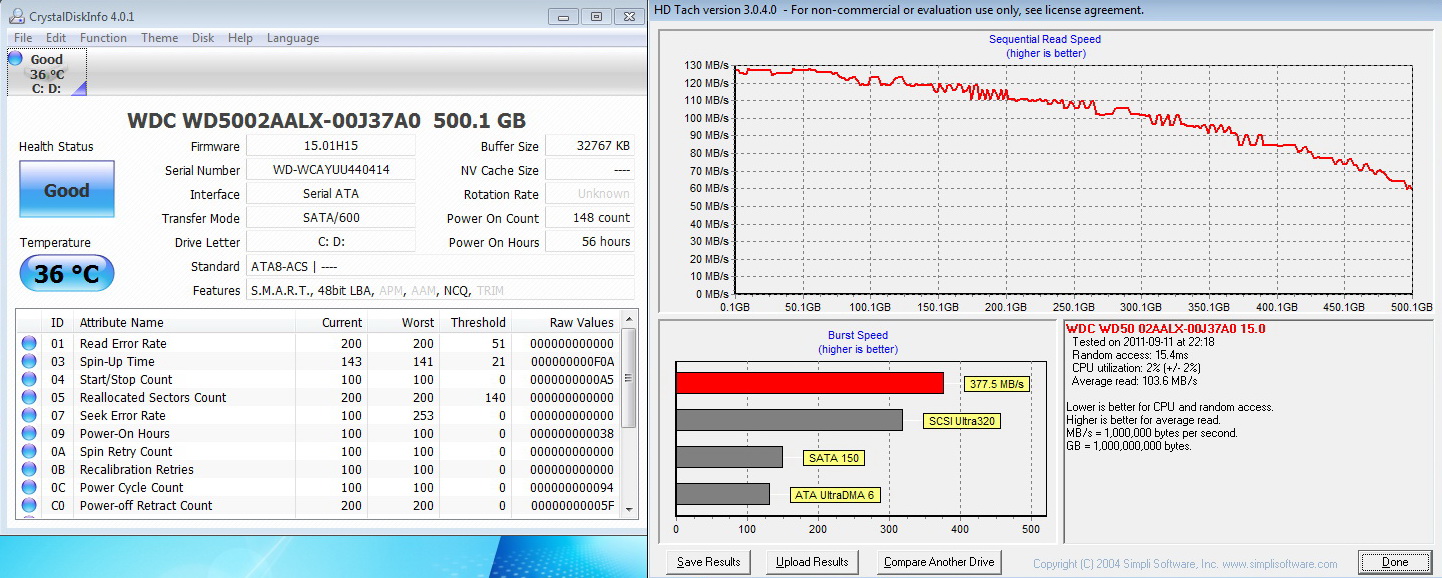Click Save Results in HD Tach
This screenshot has height=578, width=1442.
709,562
